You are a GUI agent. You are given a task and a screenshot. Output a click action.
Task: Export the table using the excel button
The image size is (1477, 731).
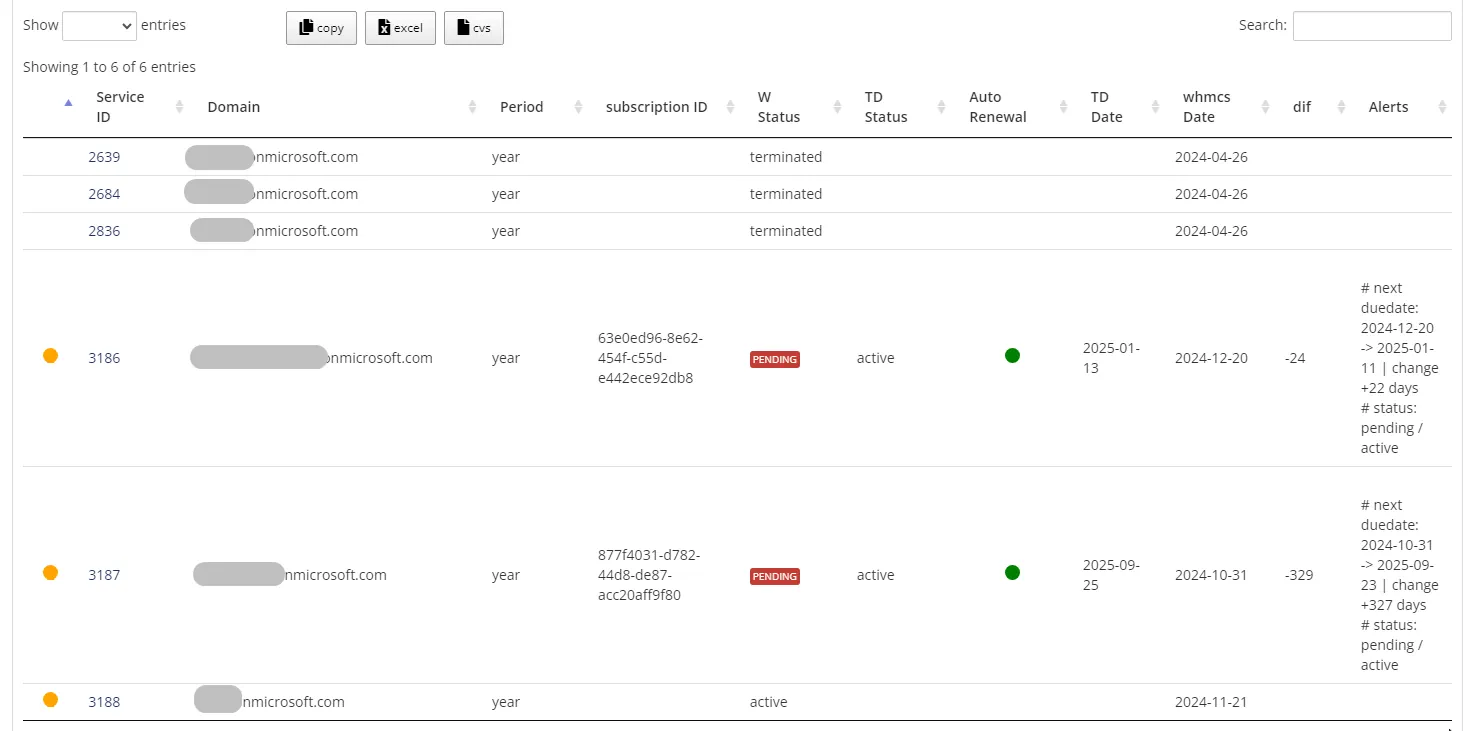pos(400,28)
